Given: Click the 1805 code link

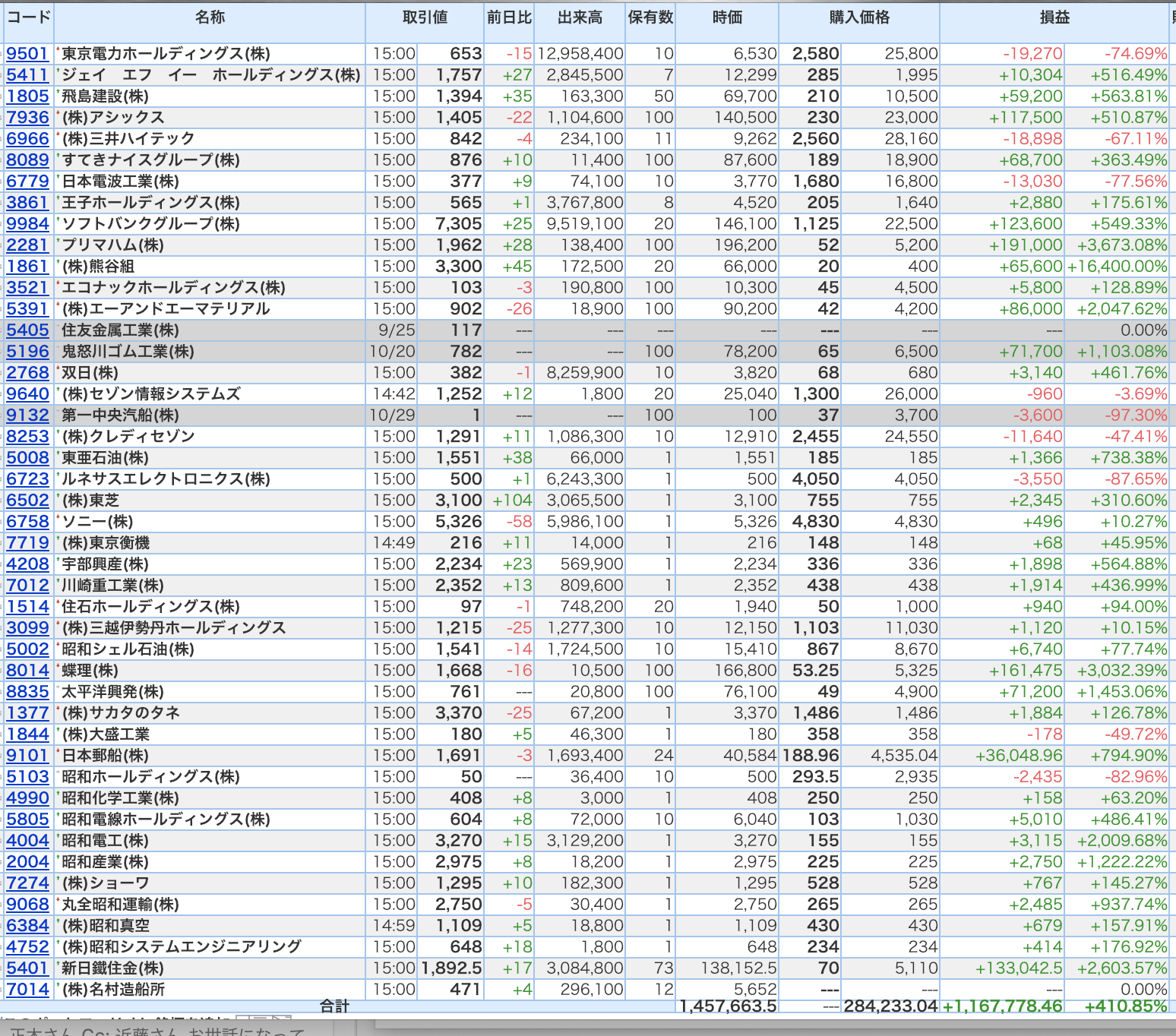Looking at the screenshot, I should (x=27, y=96).
